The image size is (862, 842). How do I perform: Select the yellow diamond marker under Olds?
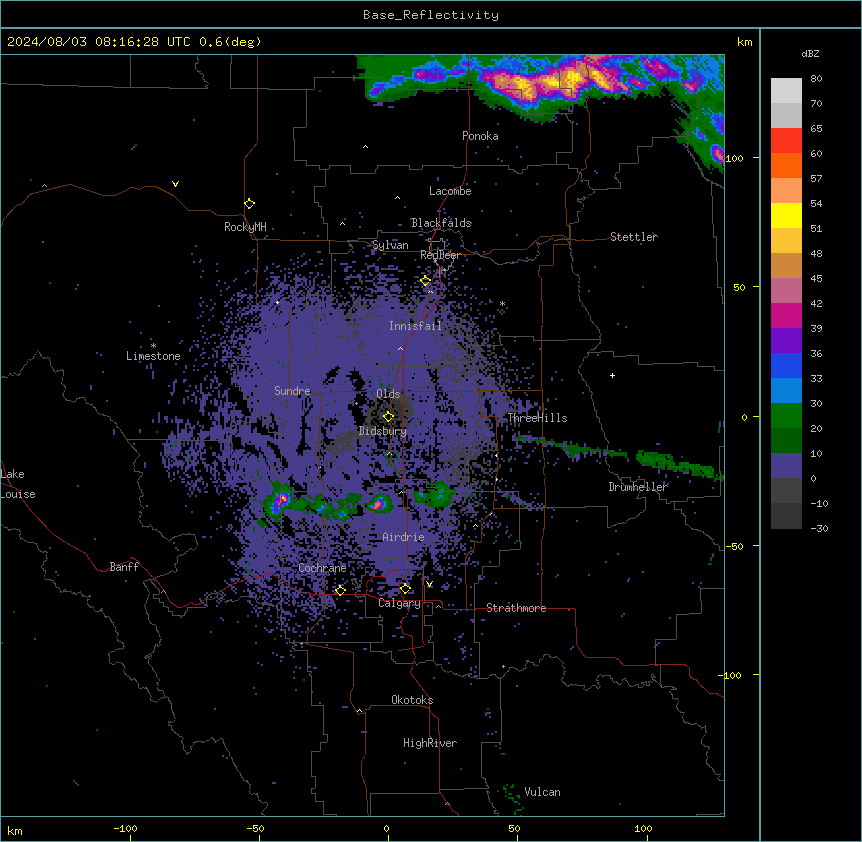tap(388, 416)
